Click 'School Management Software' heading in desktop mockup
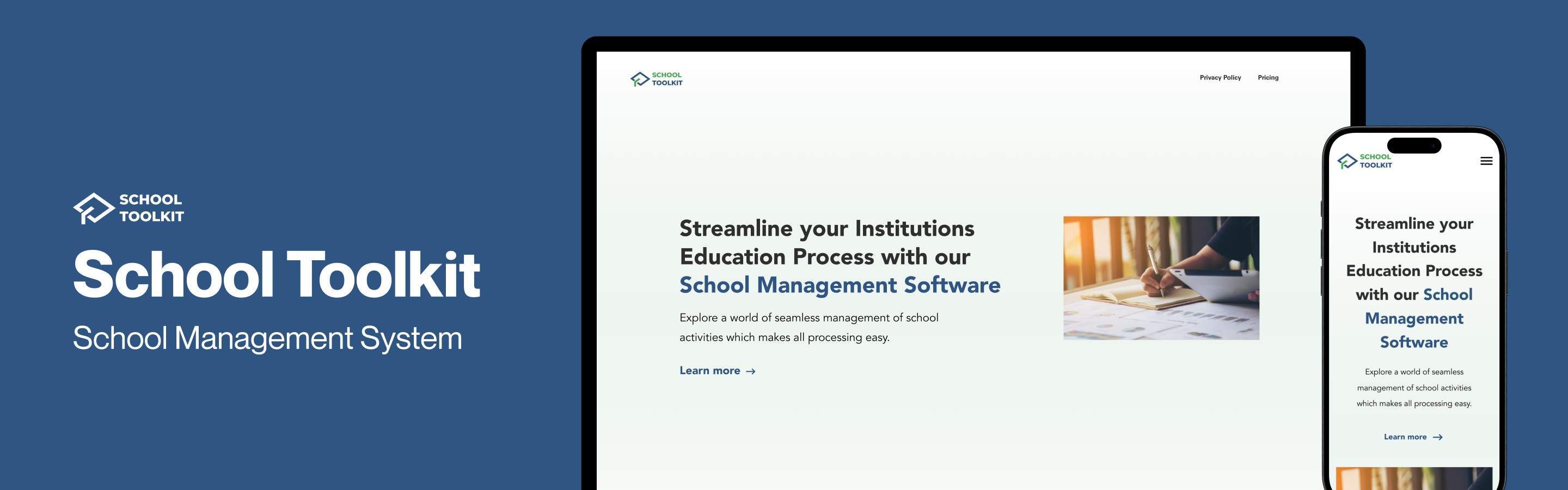The width and height of the screenshot is (1568, 490). (840, 285)
